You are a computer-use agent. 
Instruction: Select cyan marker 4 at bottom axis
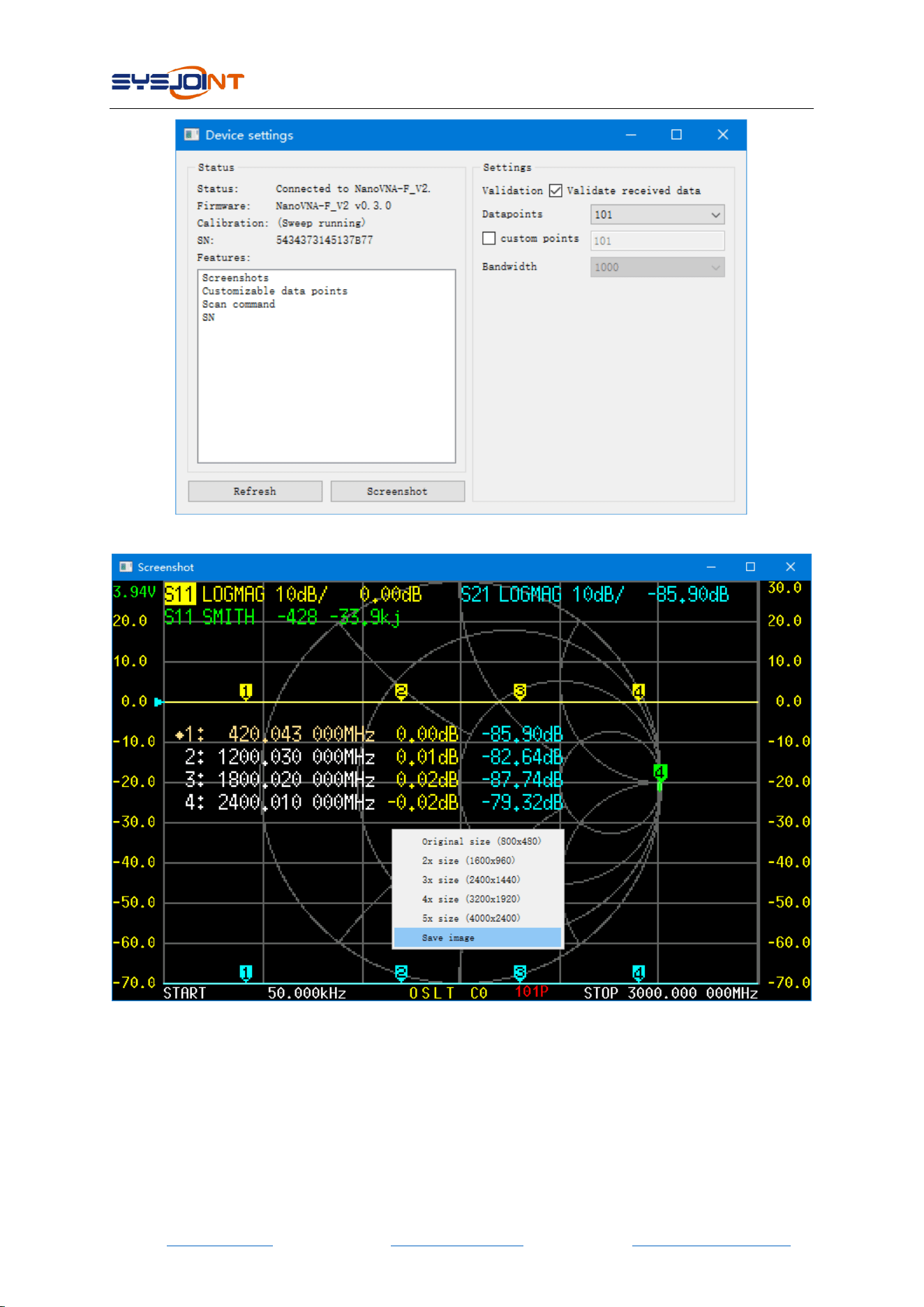[x=638, y=973]
